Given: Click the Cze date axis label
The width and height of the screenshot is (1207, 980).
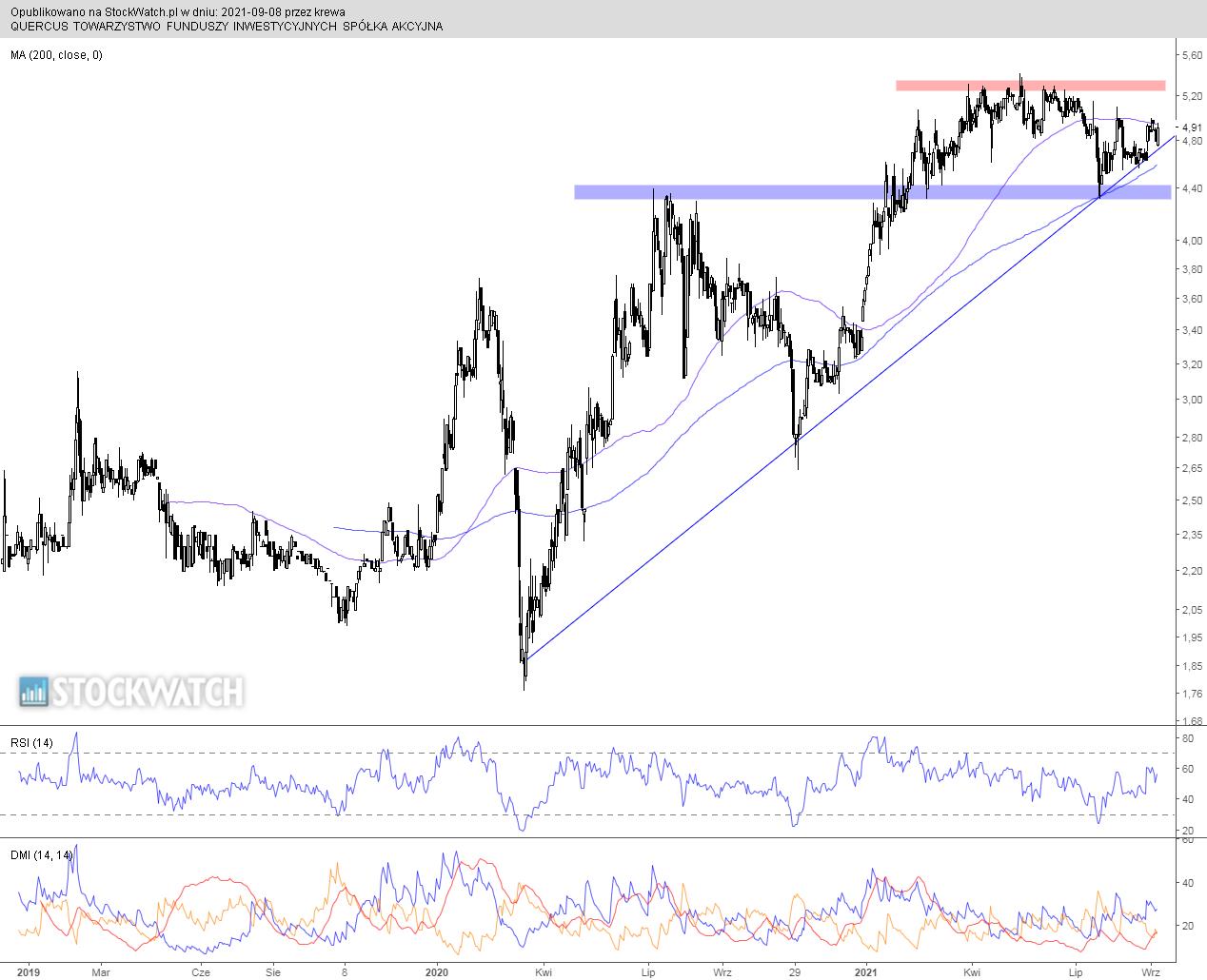Looking at the screenshot, I should [x=200, y=972].
